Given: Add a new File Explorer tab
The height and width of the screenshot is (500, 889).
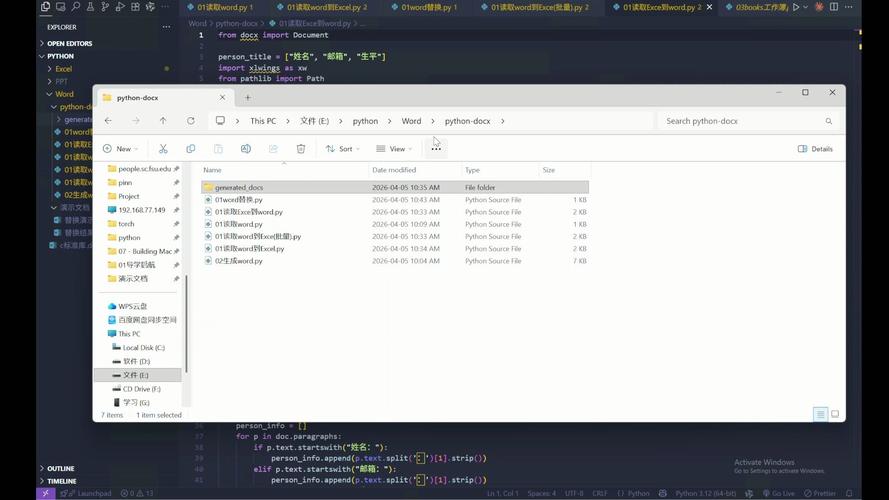Looking at the screenshot, I should 248,98.
